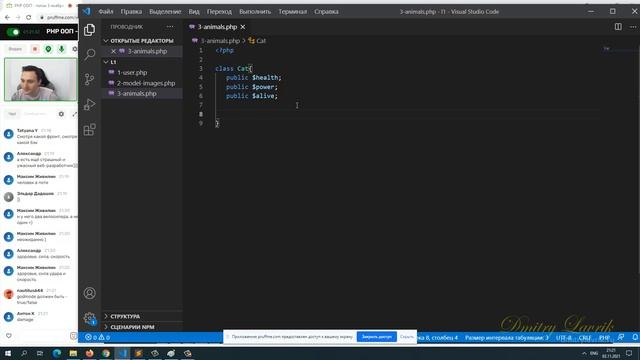This screenshot has width=640, height=360.
Task: Click the presenter webcam thumbnail
Action: click(40, 79)
